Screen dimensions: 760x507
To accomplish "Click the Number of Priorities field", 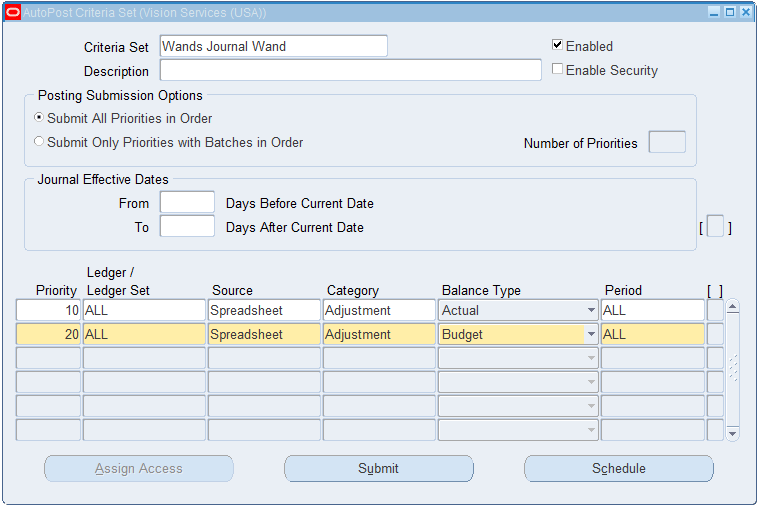I will coord(667,142).
